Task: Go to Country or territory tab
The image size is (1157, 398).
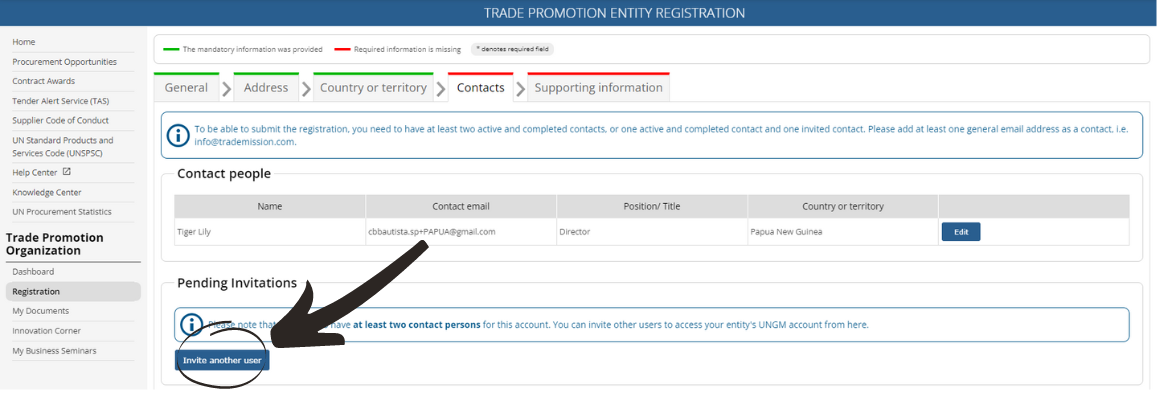Action: (373, 87)
